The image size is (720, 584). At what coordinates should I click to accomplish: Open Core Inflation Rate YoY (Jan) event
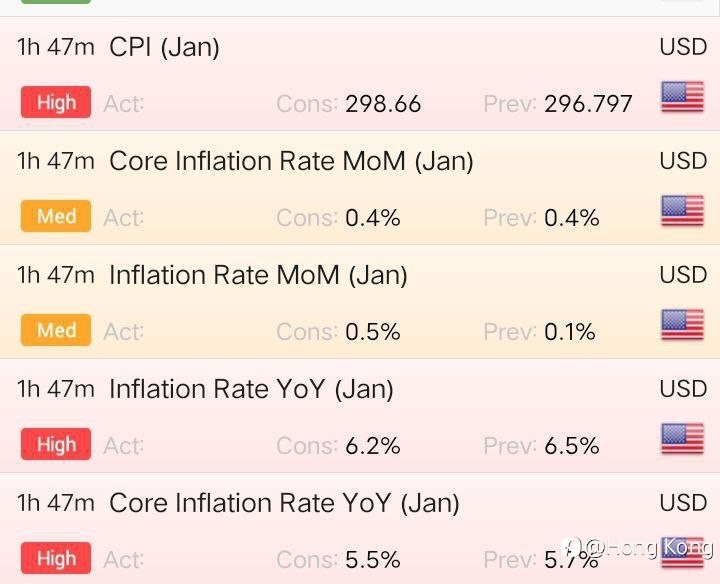click(360, 528)
